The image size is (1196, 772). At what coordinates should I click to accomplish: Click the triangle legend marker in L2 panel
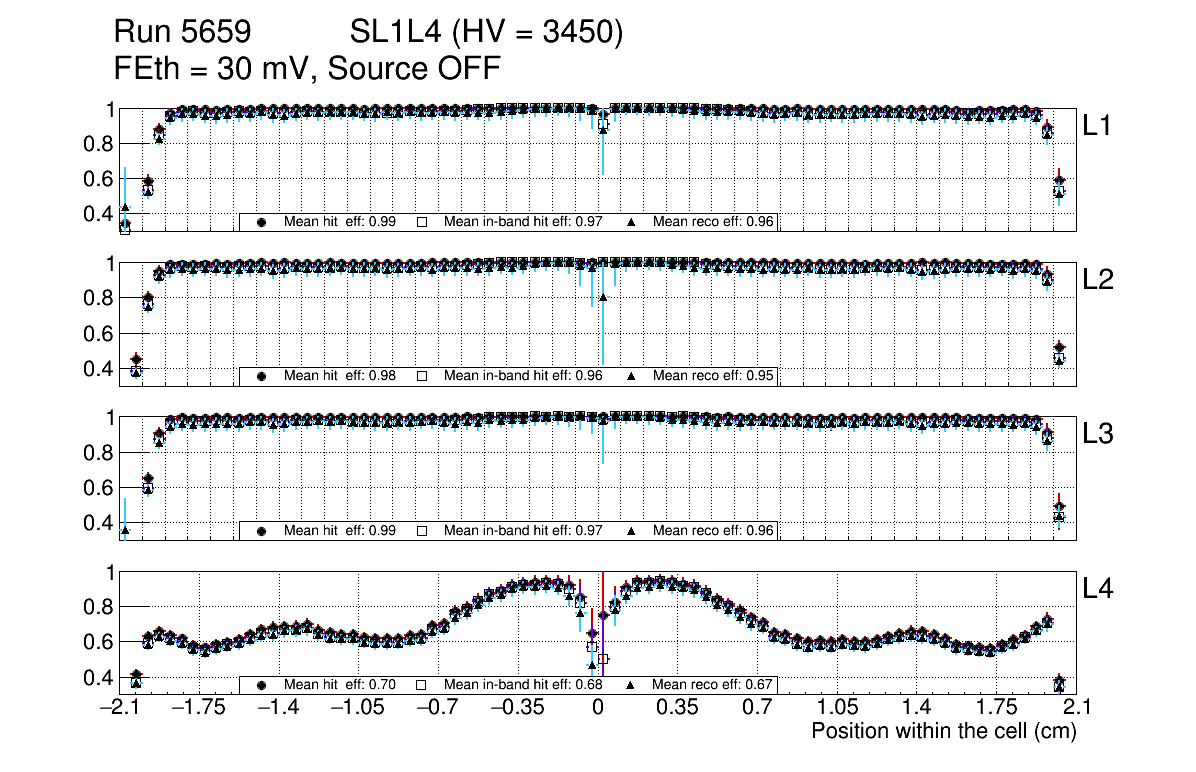[x=632, y=377]
